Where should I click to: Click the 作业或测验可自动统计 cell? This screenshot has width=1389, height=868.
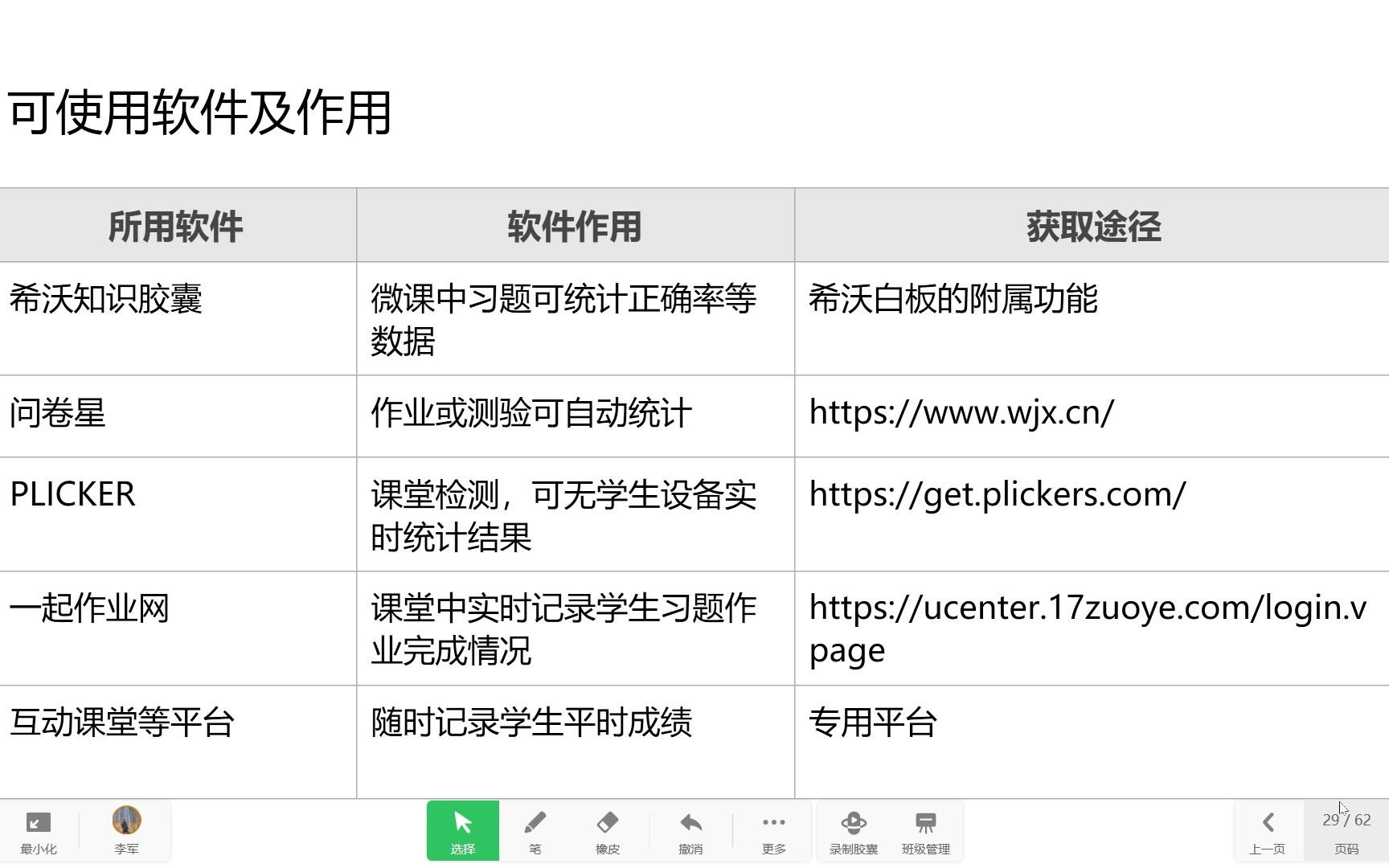(x=576, y=416)
